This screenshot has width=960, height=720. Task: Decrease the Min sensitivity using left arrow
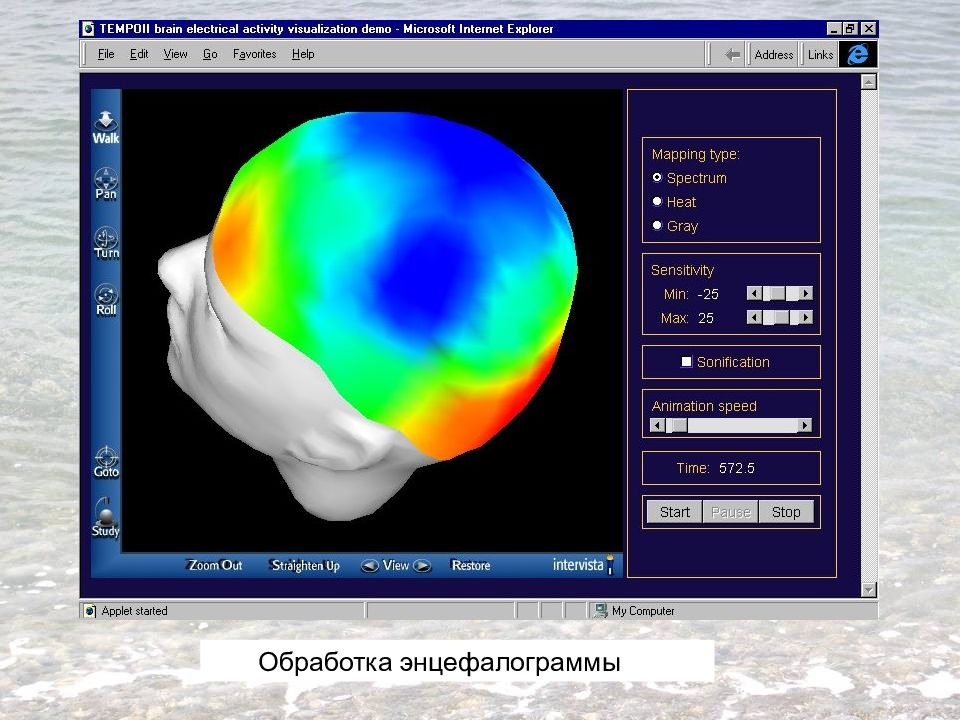pyautogui.click(x=754, y=294)
